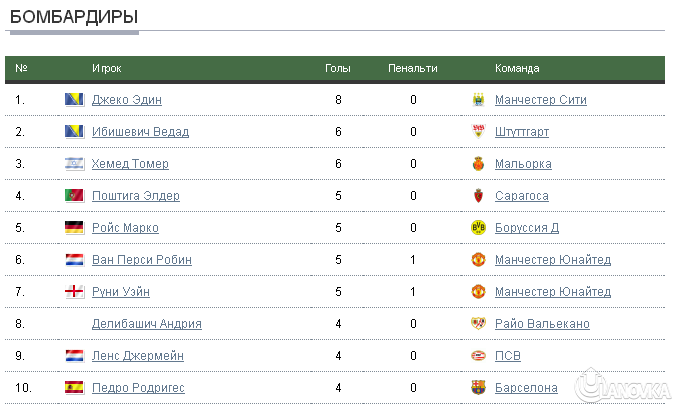Click the Israel flag beside Хемед Томер

[x=73, y=164]
